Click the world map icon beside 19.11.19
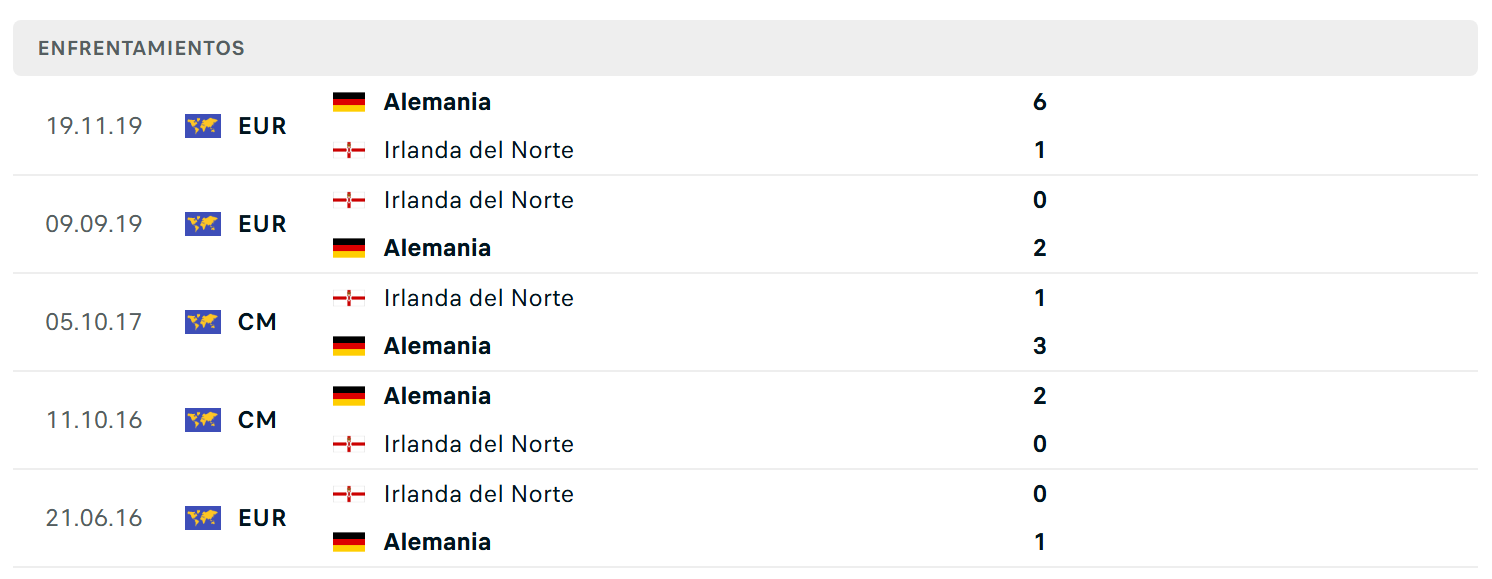This screenshot has width=1492, height=579. [203, 126]
